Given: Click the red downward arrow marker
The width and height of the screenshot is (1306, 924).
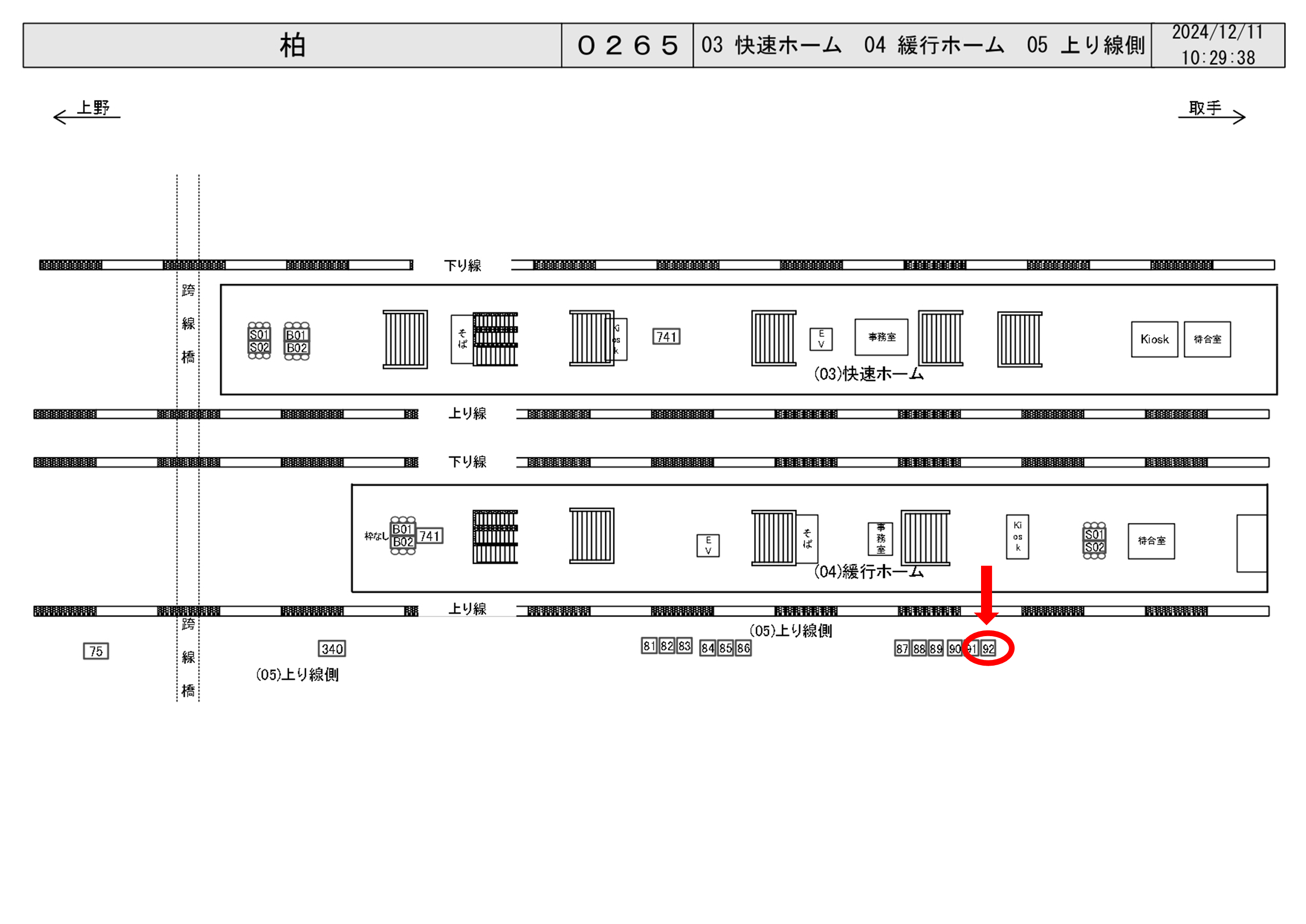Looking at the screenshot, I should [986, 595].
